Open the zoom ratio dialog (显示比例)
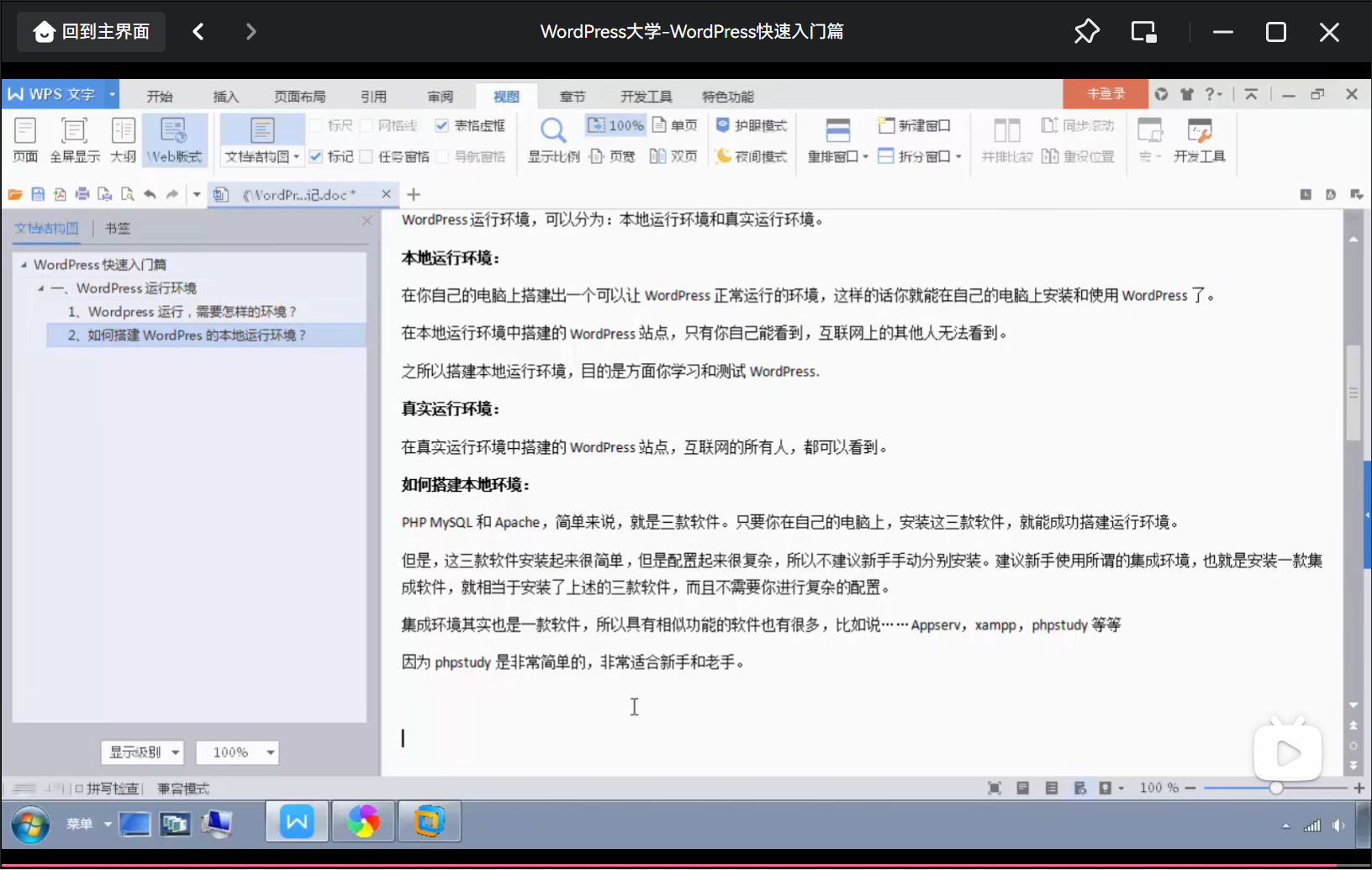Image resolution: width=1372 pixels, height=870 pixels. [x=553, y=140]
